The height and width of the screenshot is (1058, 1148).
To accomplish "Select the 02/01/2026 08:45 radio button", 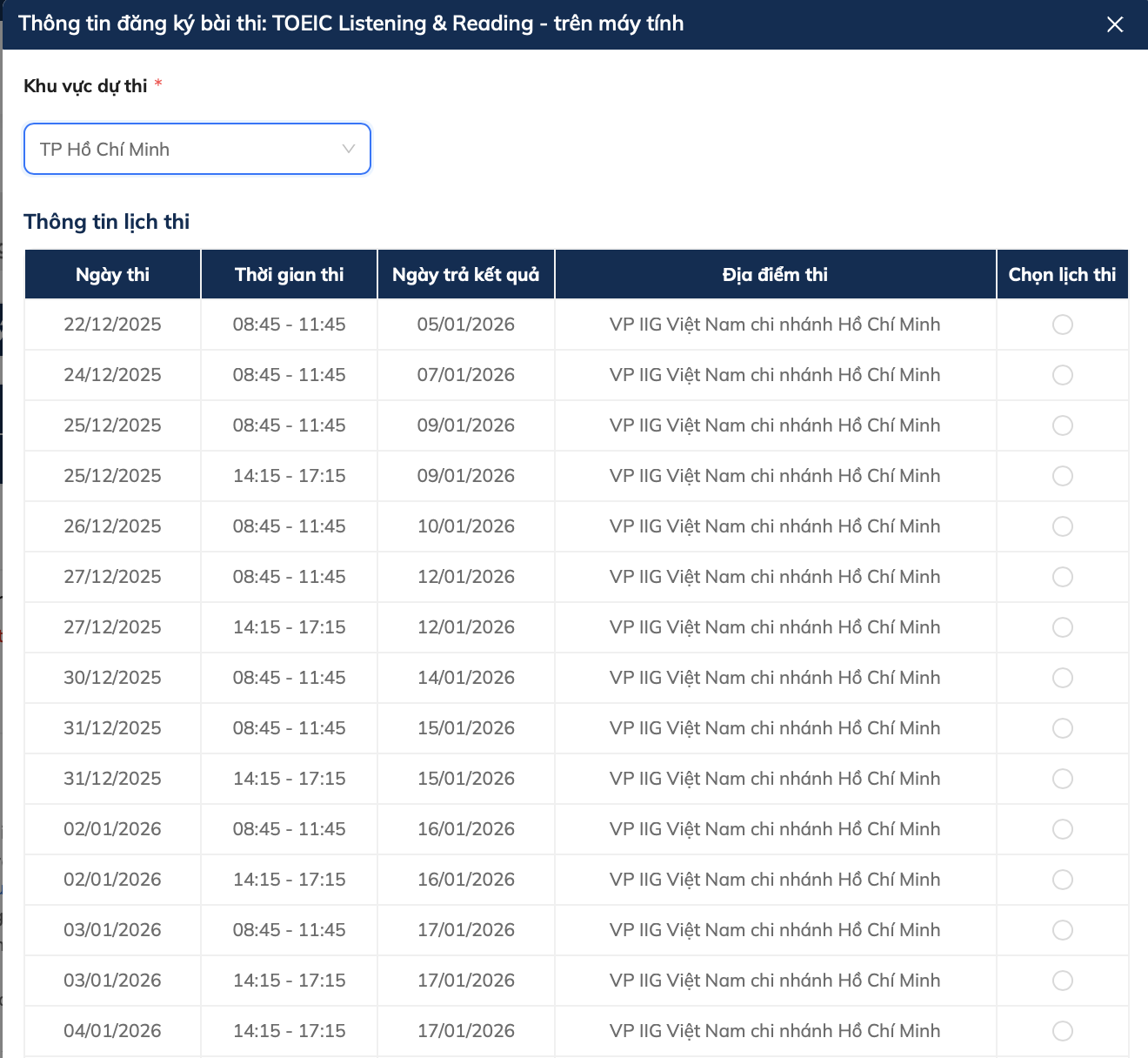I will [x=1062, y=829].
